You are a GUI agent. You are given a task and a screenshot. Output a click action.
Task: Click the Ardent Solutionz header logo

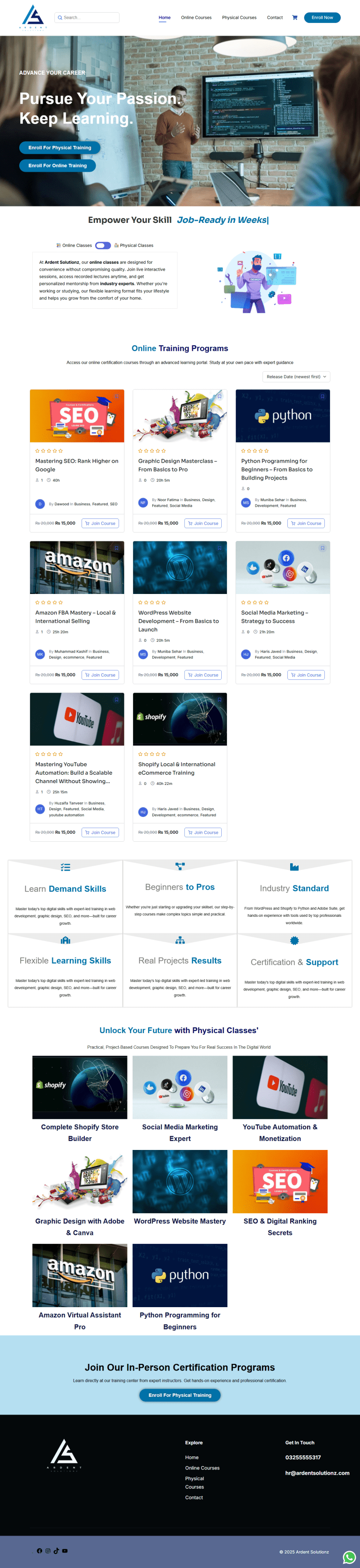33,17
